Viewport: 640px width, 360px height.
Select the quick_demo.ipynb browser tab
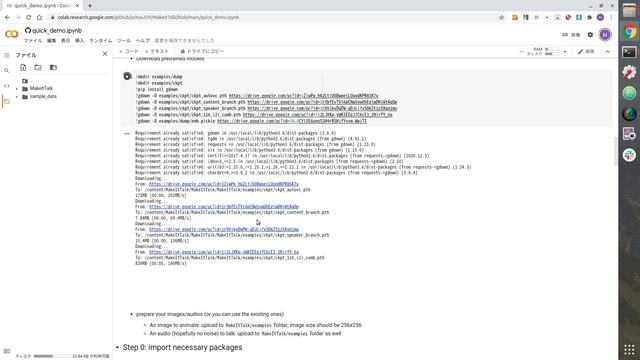point(42,6)
